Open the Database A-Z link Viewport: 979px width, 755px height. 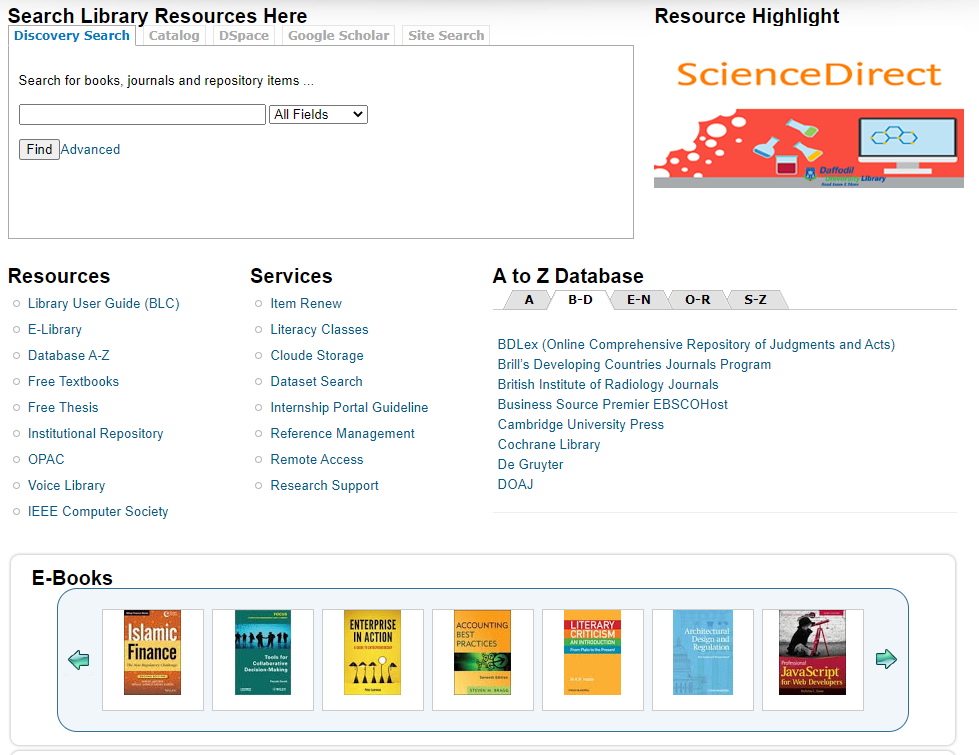point(69,355)
